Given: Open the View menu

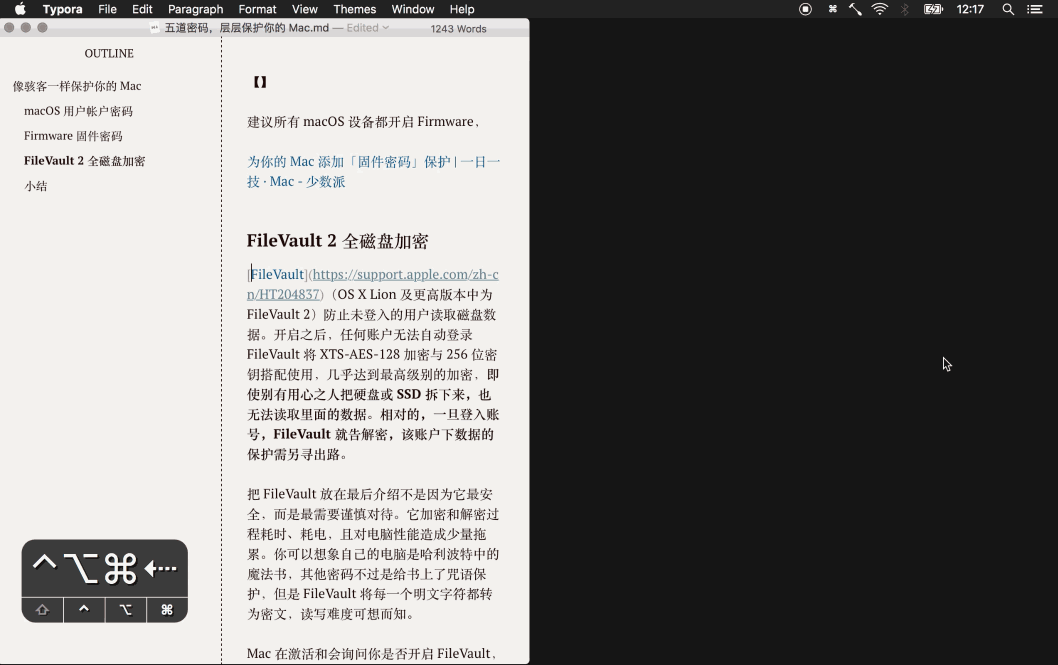Looking at the screenshot, I should point(304,9).
